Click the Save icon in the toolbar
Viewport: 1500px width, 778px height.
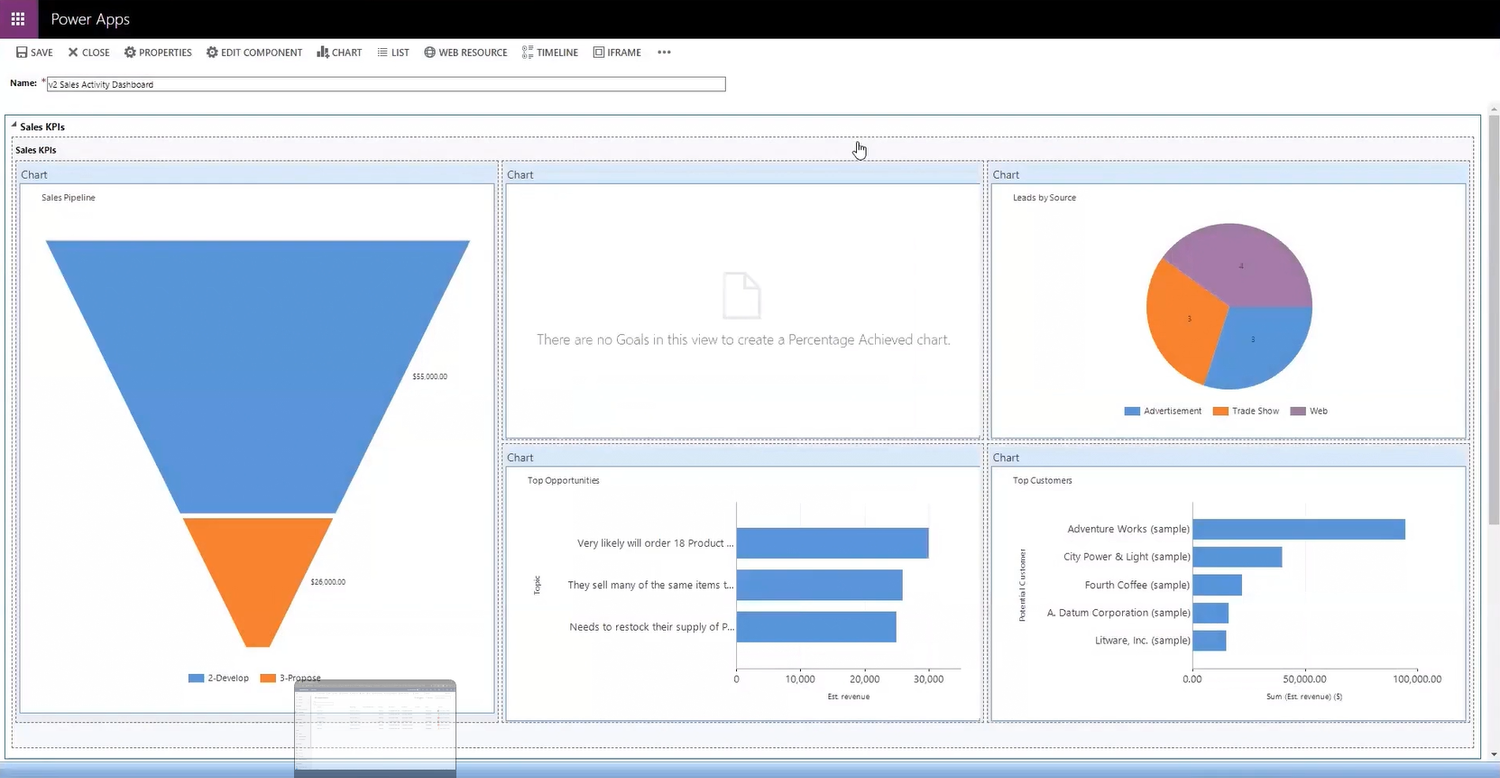click(x=21, y=52)
